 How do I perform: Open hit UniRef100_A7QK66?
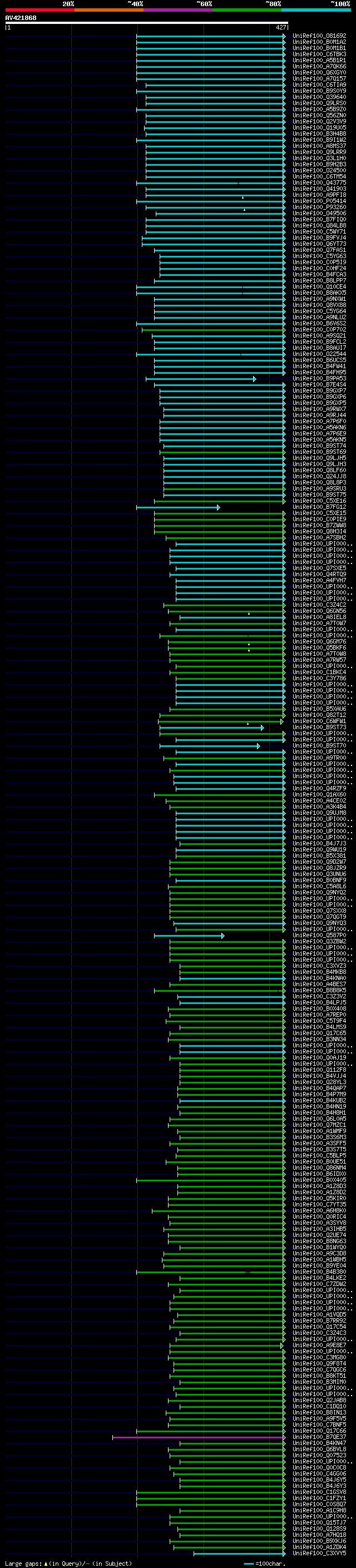click(x=319, y=66)
